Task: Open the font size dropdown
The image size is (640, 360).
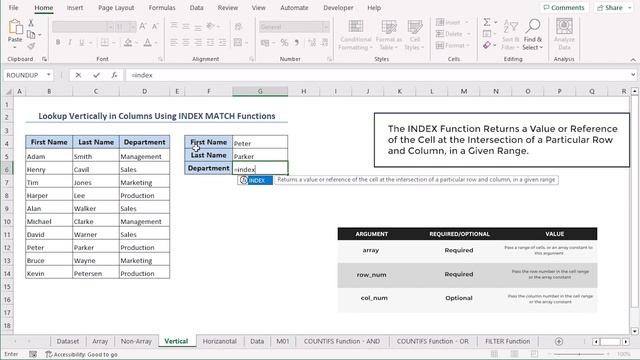Action: coord(132,27)
